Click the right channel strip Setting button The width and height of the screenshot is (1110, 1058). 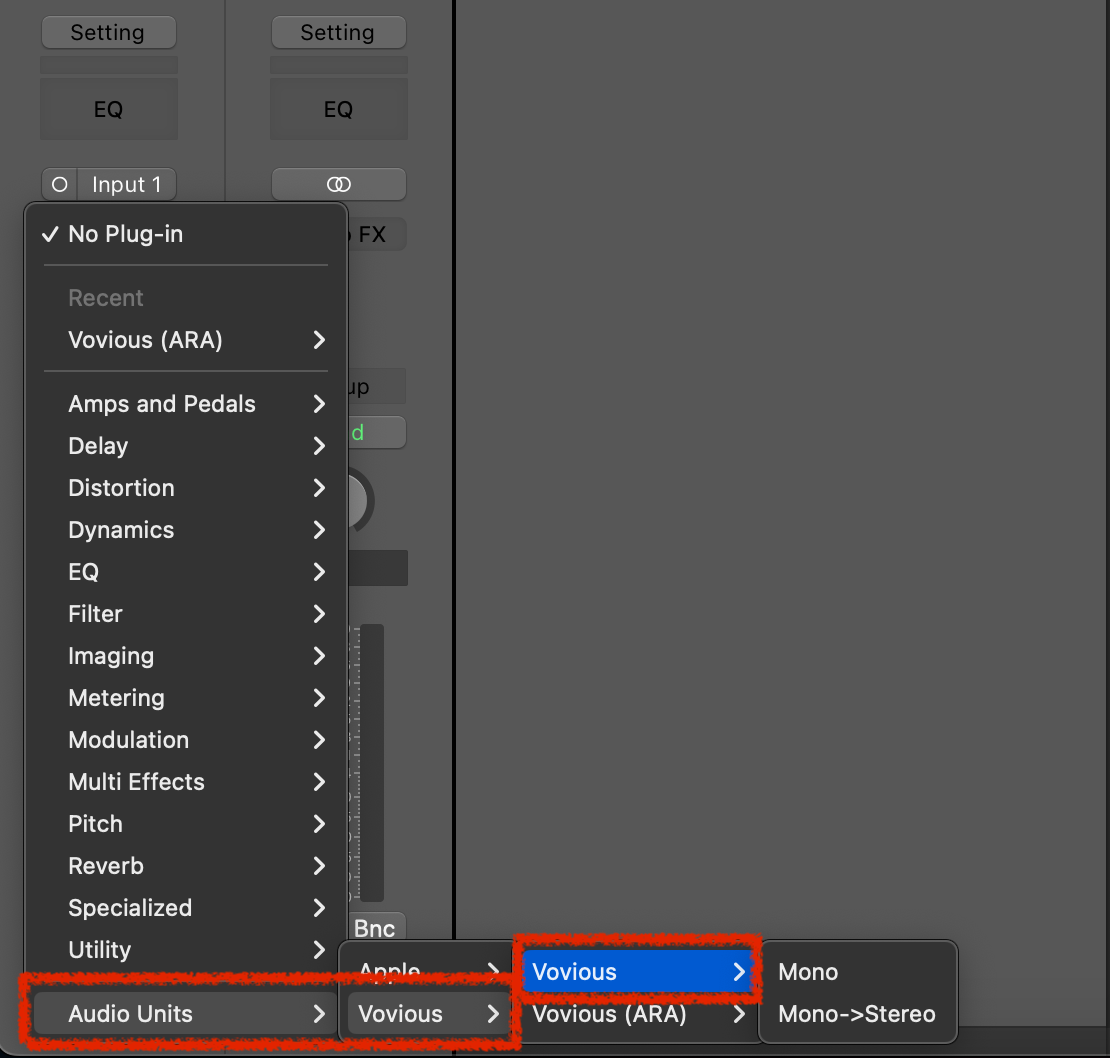click(x=338, y=32)
